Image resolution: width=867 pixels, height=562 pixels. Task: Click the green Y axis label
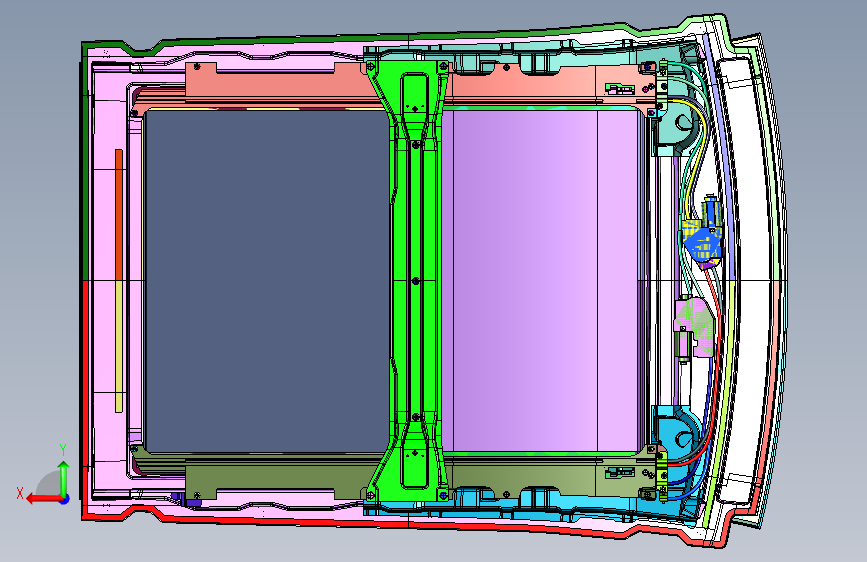tap(63, 450)
